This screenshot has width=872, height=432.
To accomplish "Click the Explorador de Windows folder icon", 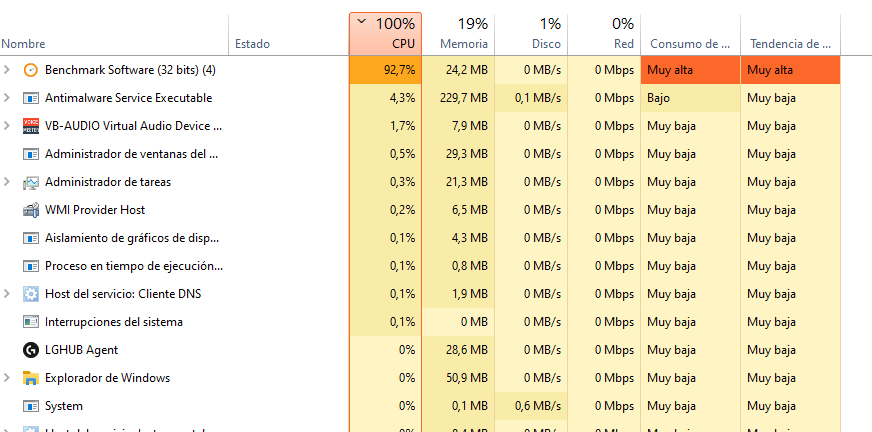I will pos(31,378).
